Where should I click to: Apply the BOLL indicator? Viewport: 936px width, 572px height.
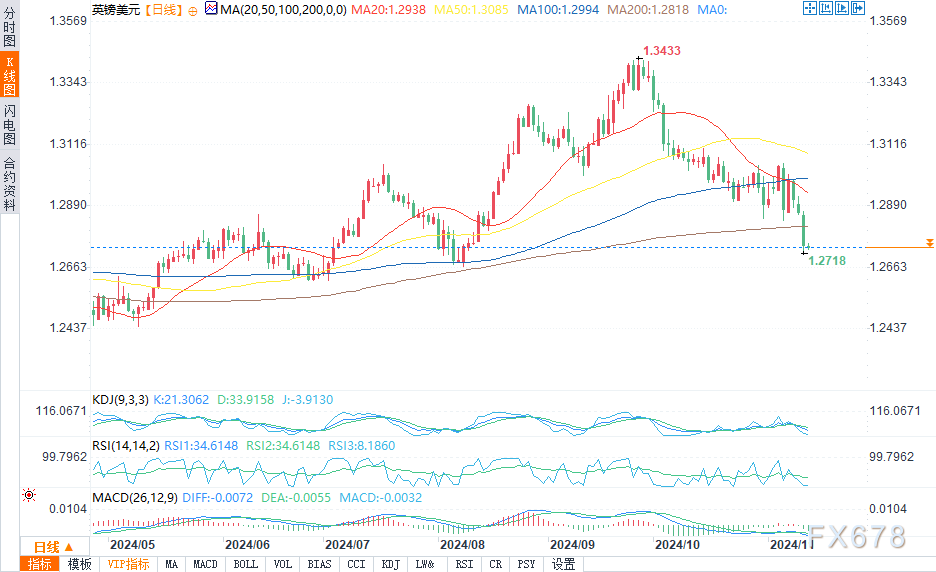pos(245,564)
